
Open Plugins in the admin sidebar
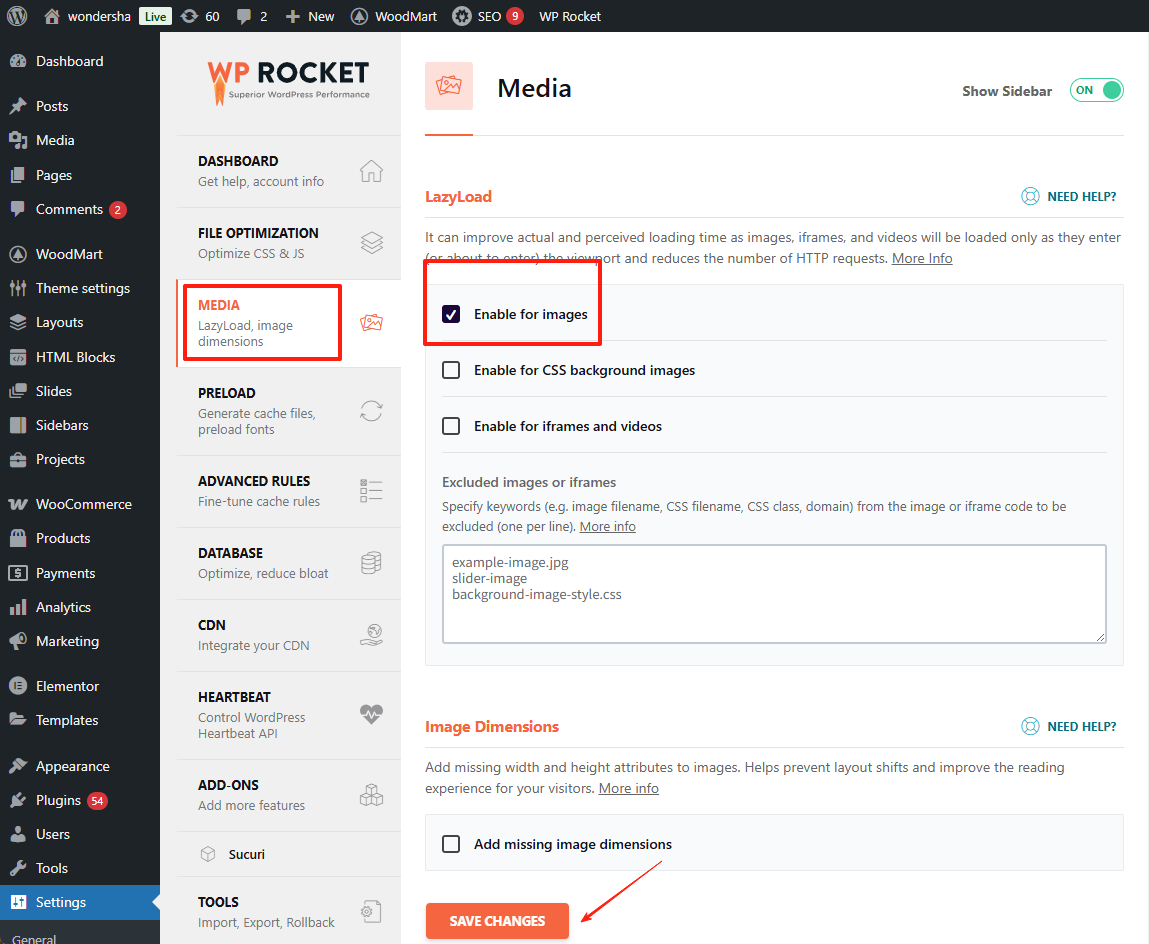59,800
